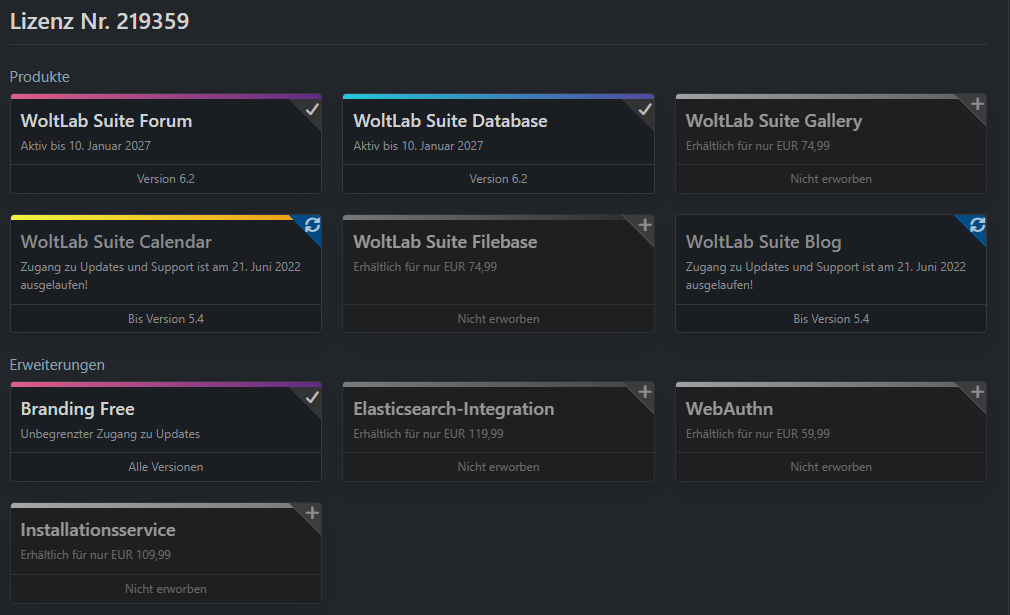Select Version 6.2 under Suite Database

click(x=498, y=179)
